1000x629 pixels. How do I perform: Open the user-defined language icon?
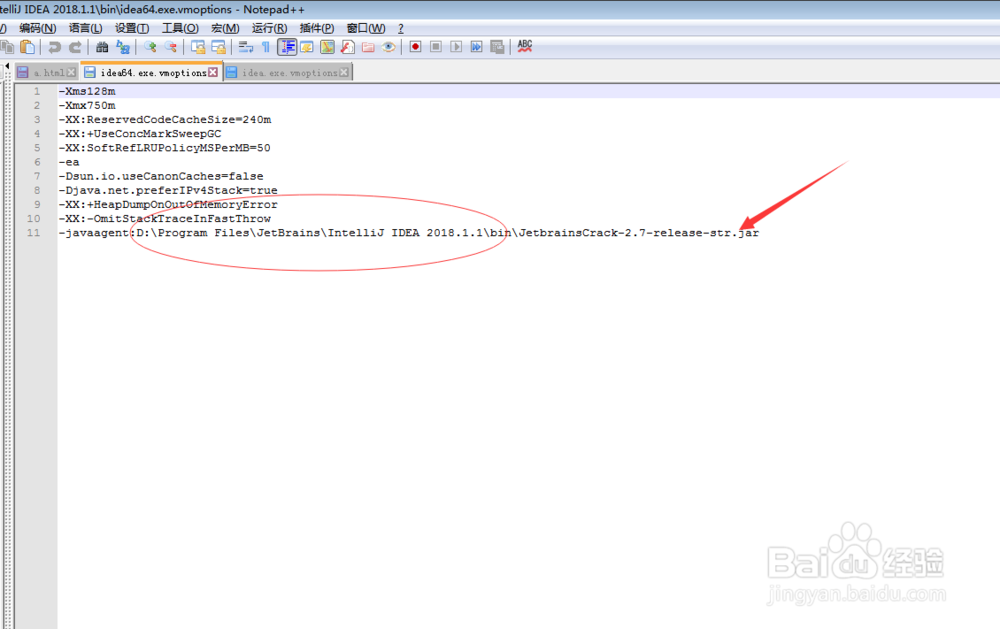click(307, 47)
